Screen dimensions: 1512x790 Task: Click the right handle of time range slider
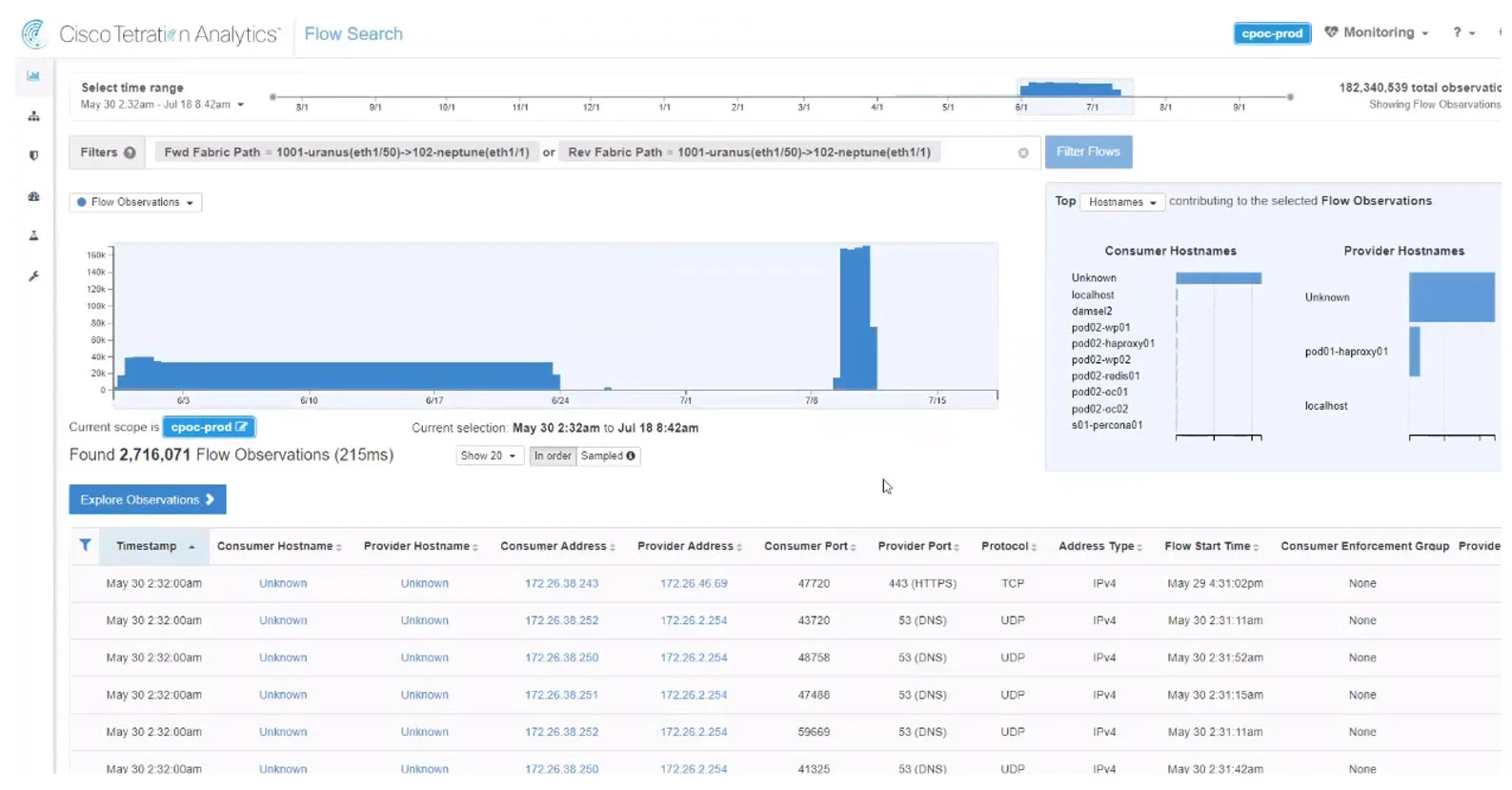(1291, 97)
